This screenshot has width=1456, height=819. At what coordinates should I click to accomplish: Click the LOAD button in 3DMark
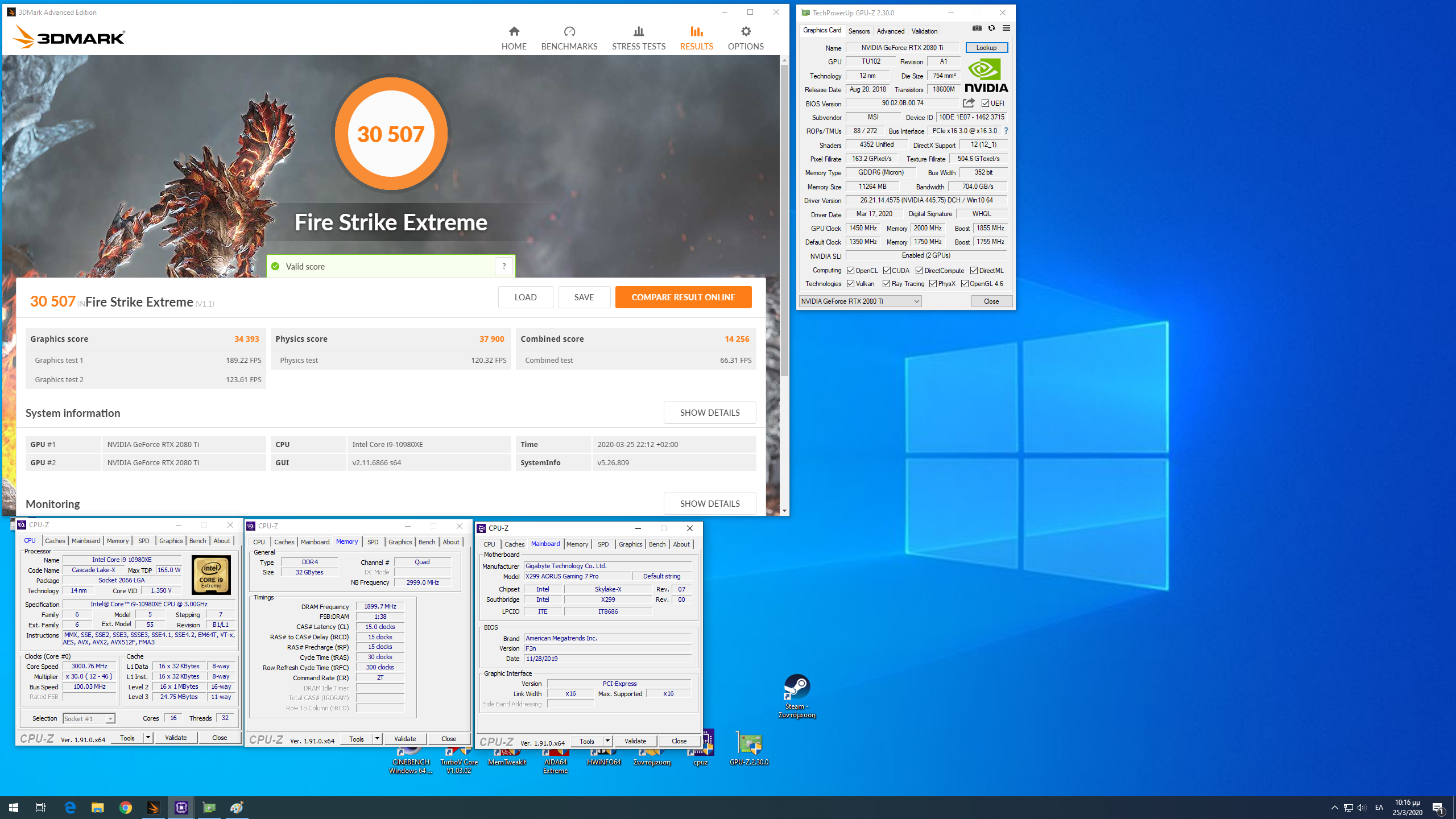click(526, 297)
